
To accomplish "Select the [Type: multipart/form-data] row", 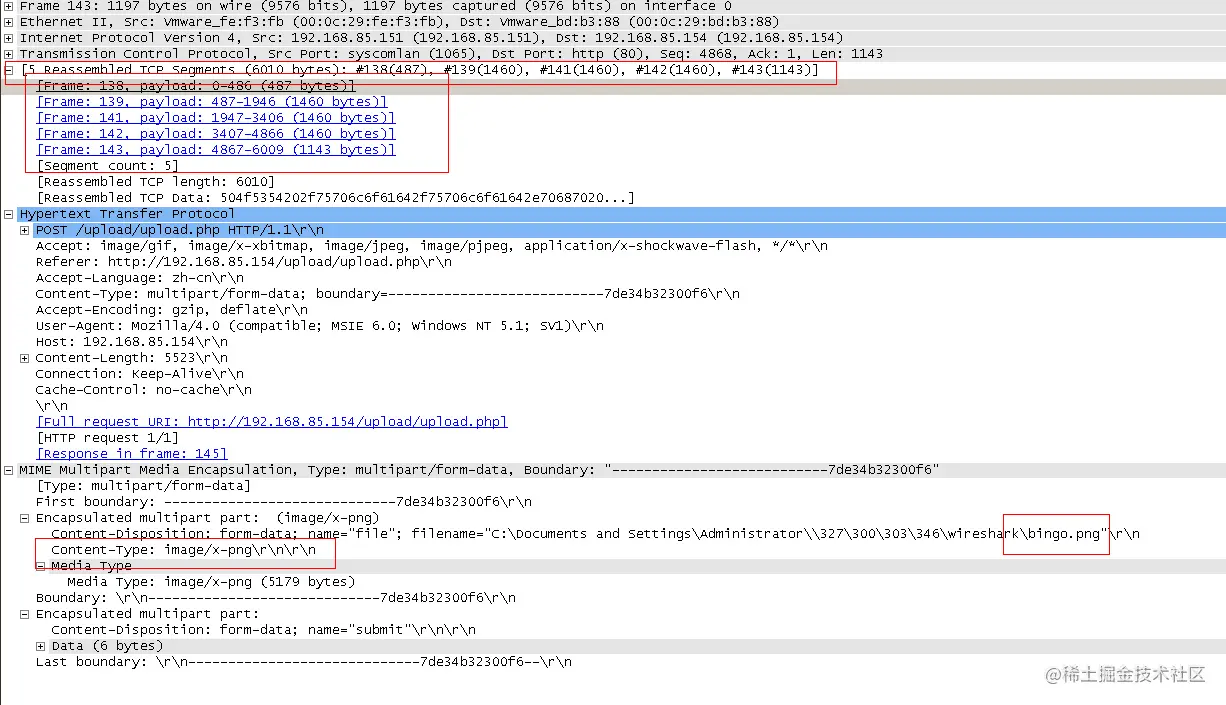I will 144,486.
